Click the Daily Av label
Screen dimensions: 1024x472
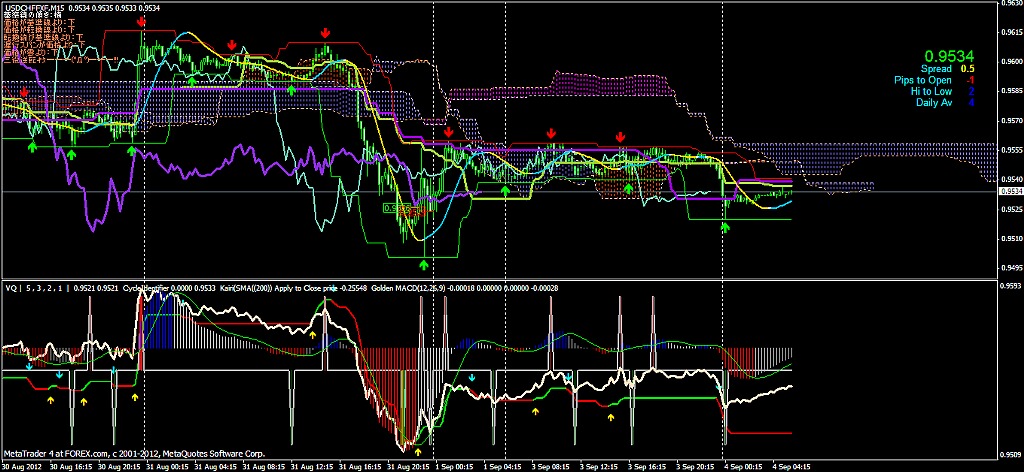coord(933,102)
